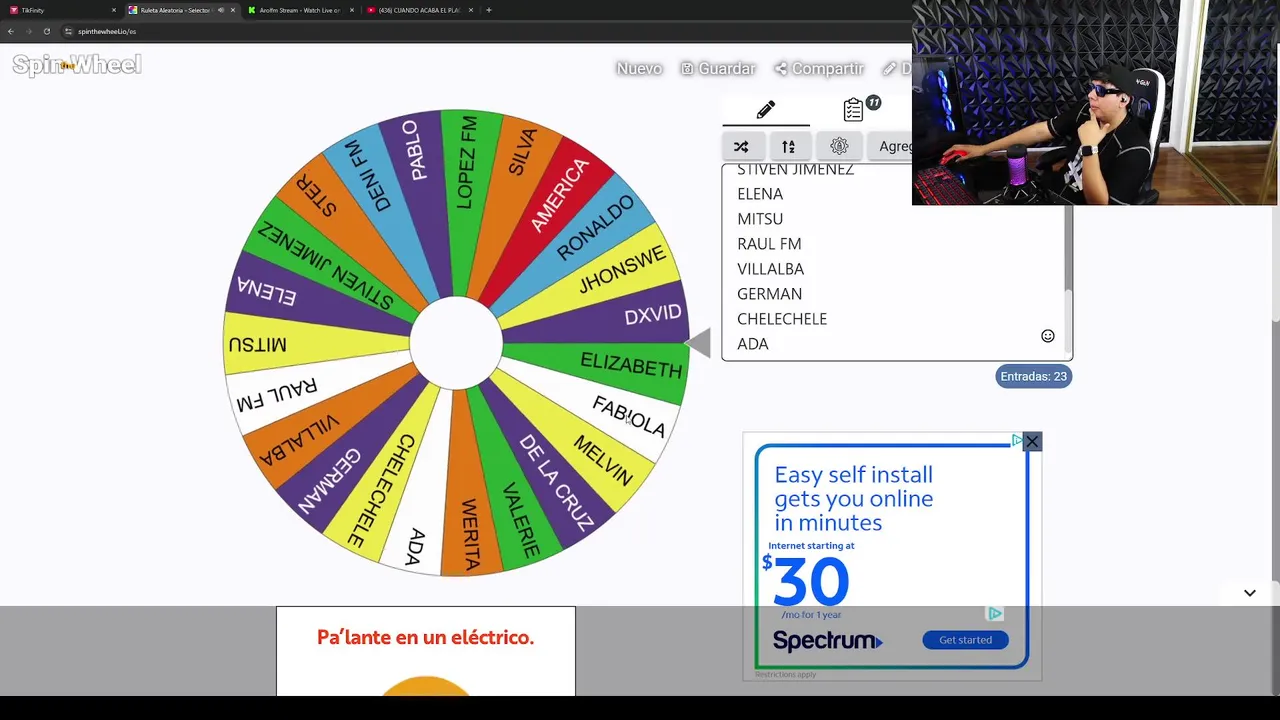
Task: Click GERMAN in the entries list
Action: (x=769, y=294)
